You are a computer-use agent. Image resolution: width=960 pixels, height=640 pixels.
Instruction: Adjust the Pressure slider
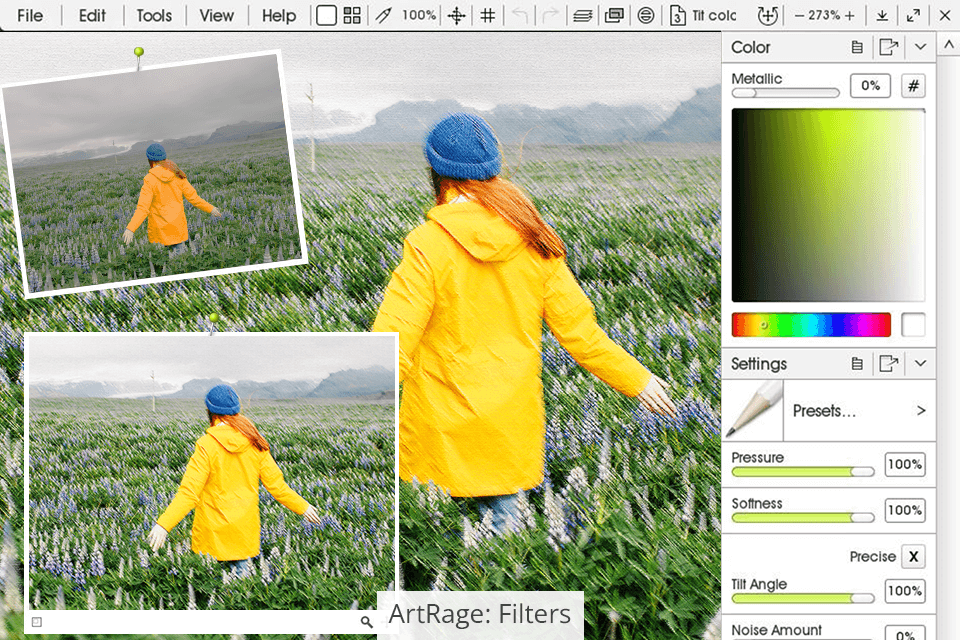803,472
